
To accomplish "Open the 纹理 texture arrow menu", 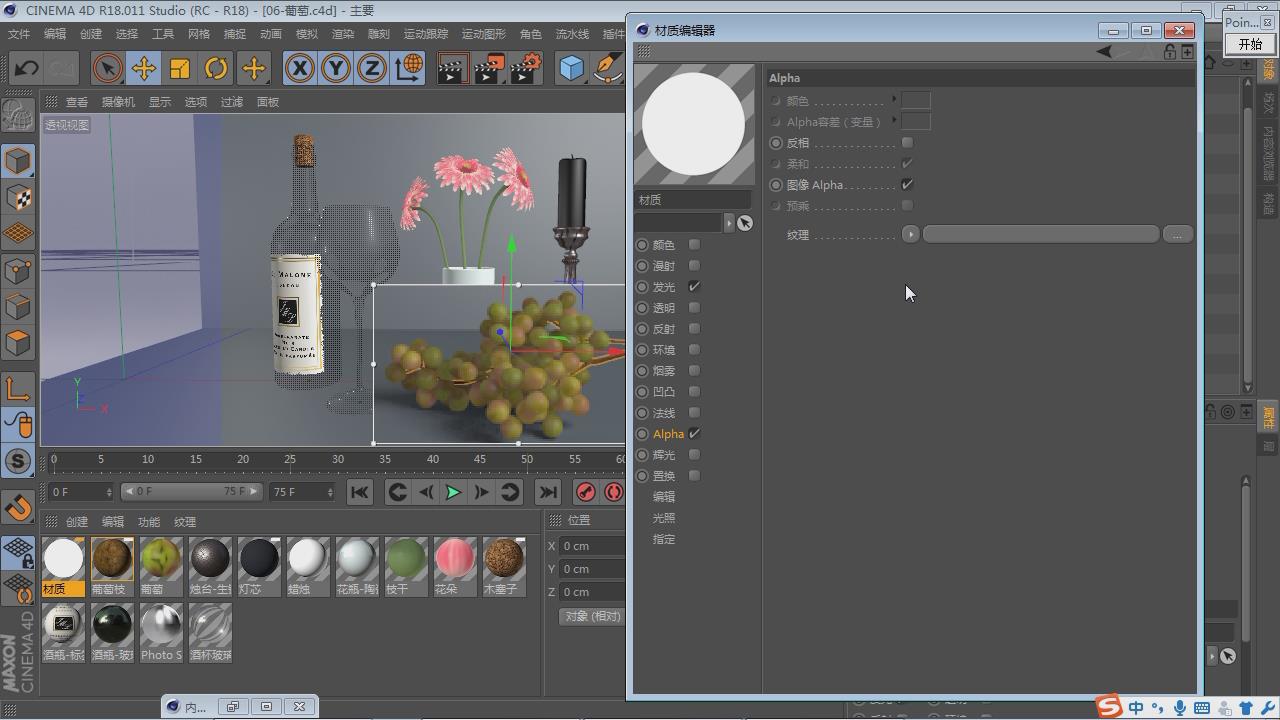I will pyautogui.click(x=910, y=234).
